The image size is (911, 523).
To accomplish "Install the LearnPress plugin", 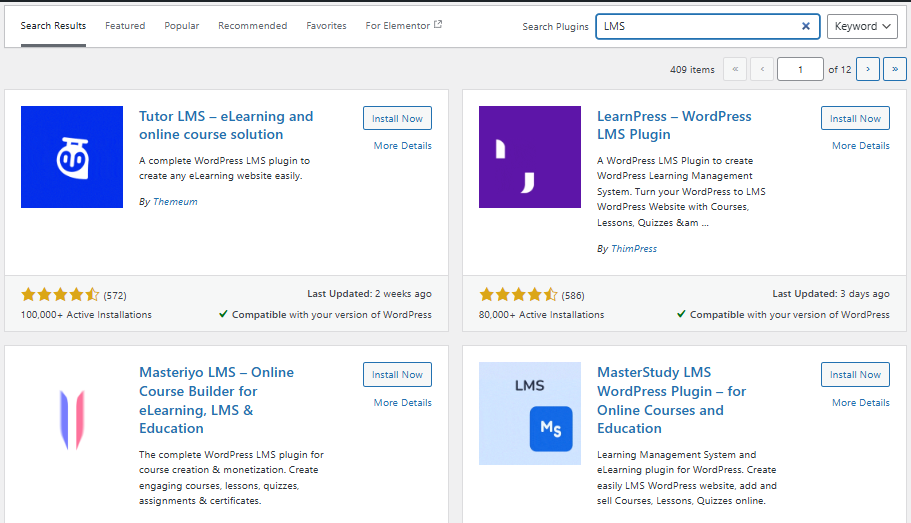I will [855, 119].
